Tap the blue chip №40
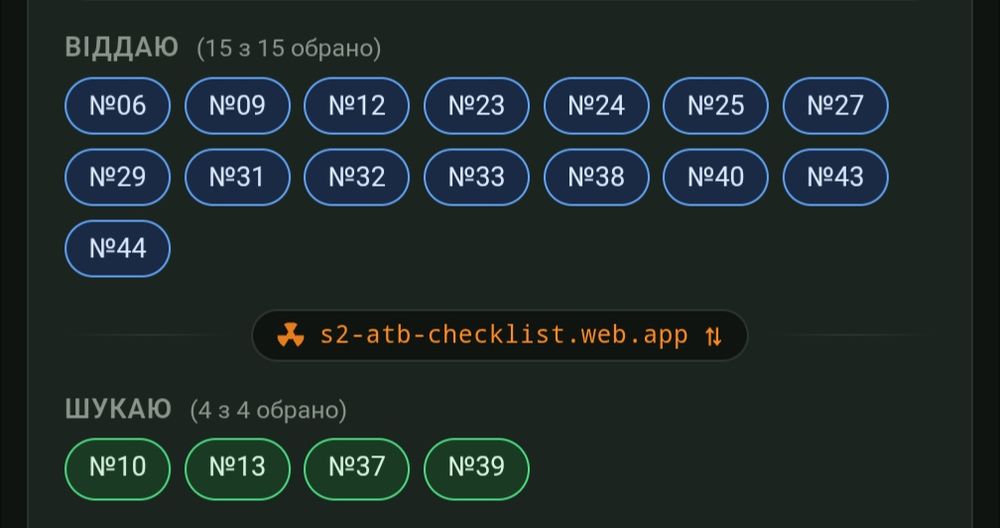 [x=716, y=177]
